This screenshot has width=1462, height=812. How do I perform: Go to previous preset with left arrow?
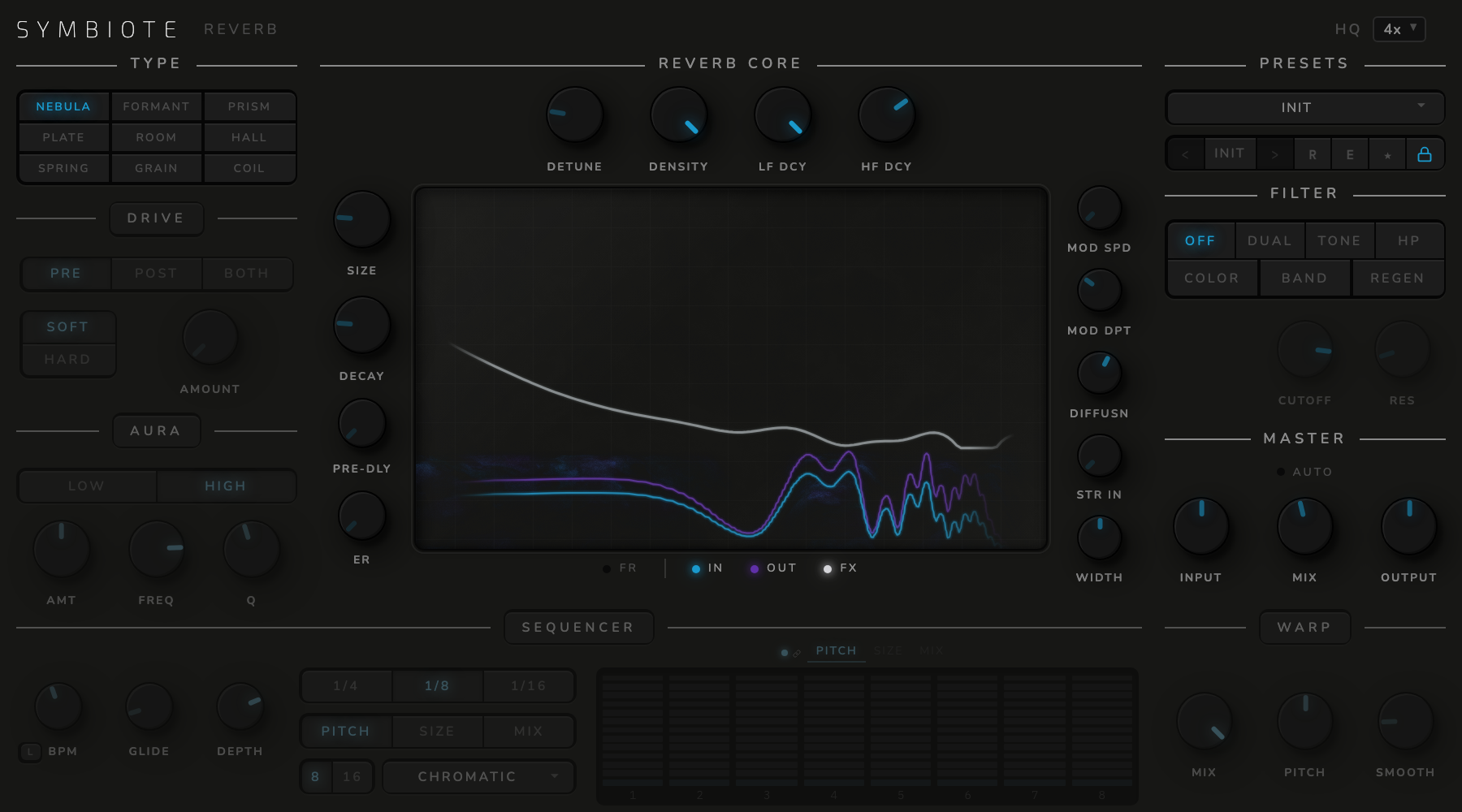[x=1185, y=154]
